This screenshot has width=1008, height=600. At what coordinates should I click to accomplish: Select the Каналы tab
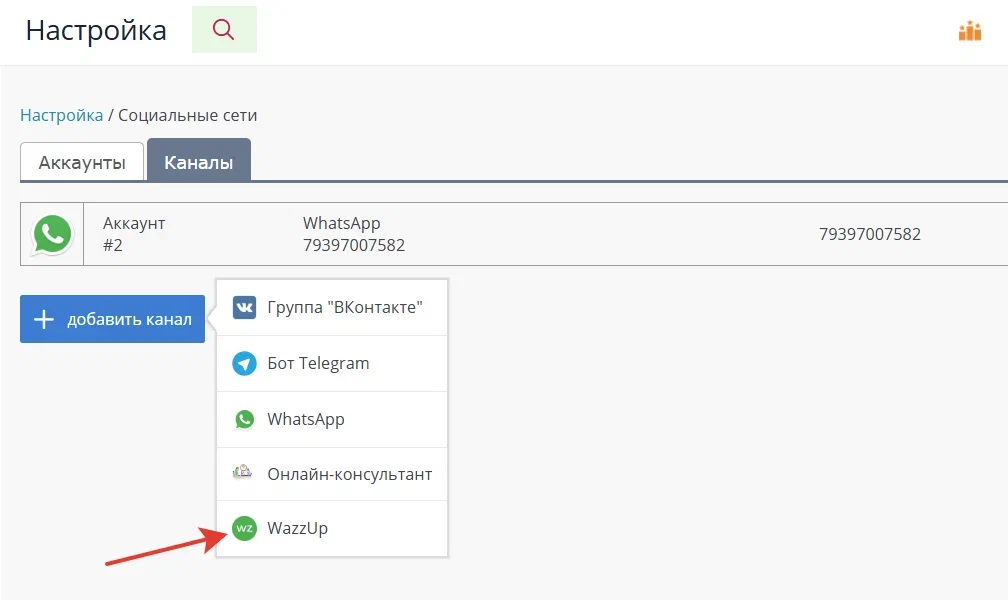(199, 163)
